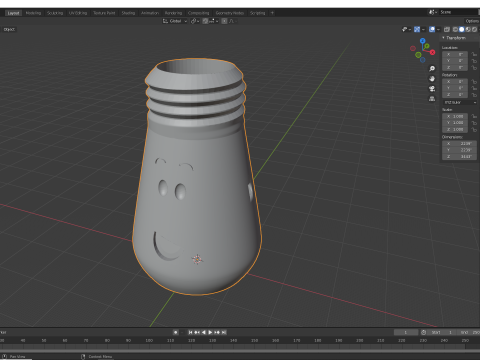This screenshot has width=480, height=360.
Task: Open the Texture Paint workspace
Action: pyautogui.click(x=104, y=13)
